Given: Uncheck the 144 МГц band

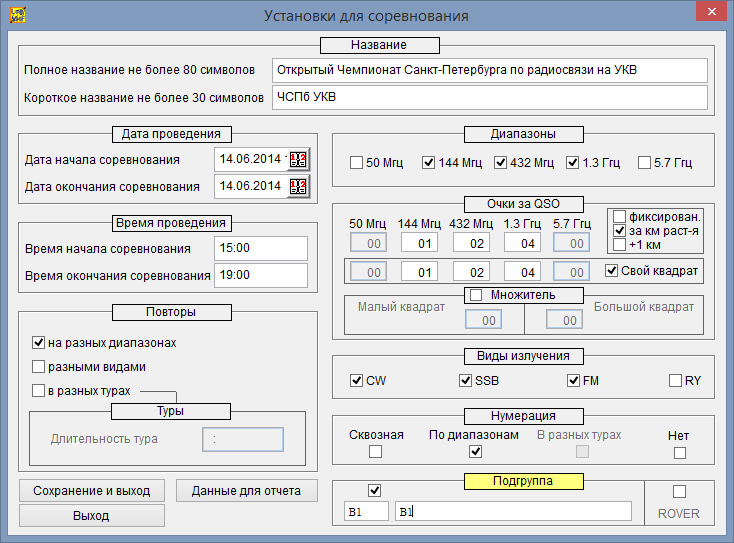Looking at the screenshot, I should (x=429, y=163).
